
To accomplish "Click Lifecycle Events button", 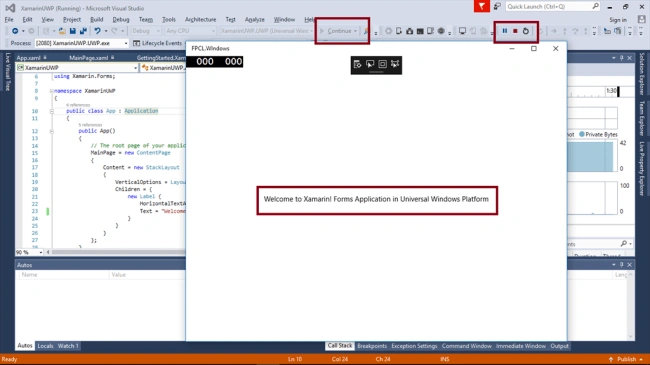I will click(158, 43).
